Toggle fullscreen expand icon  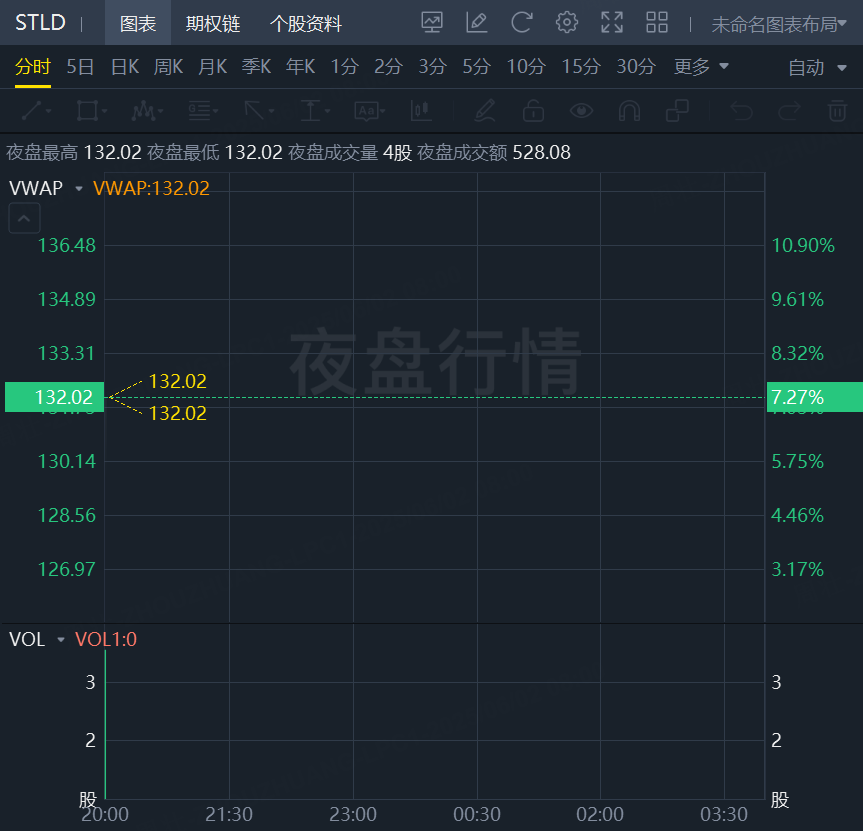[612, 23]
